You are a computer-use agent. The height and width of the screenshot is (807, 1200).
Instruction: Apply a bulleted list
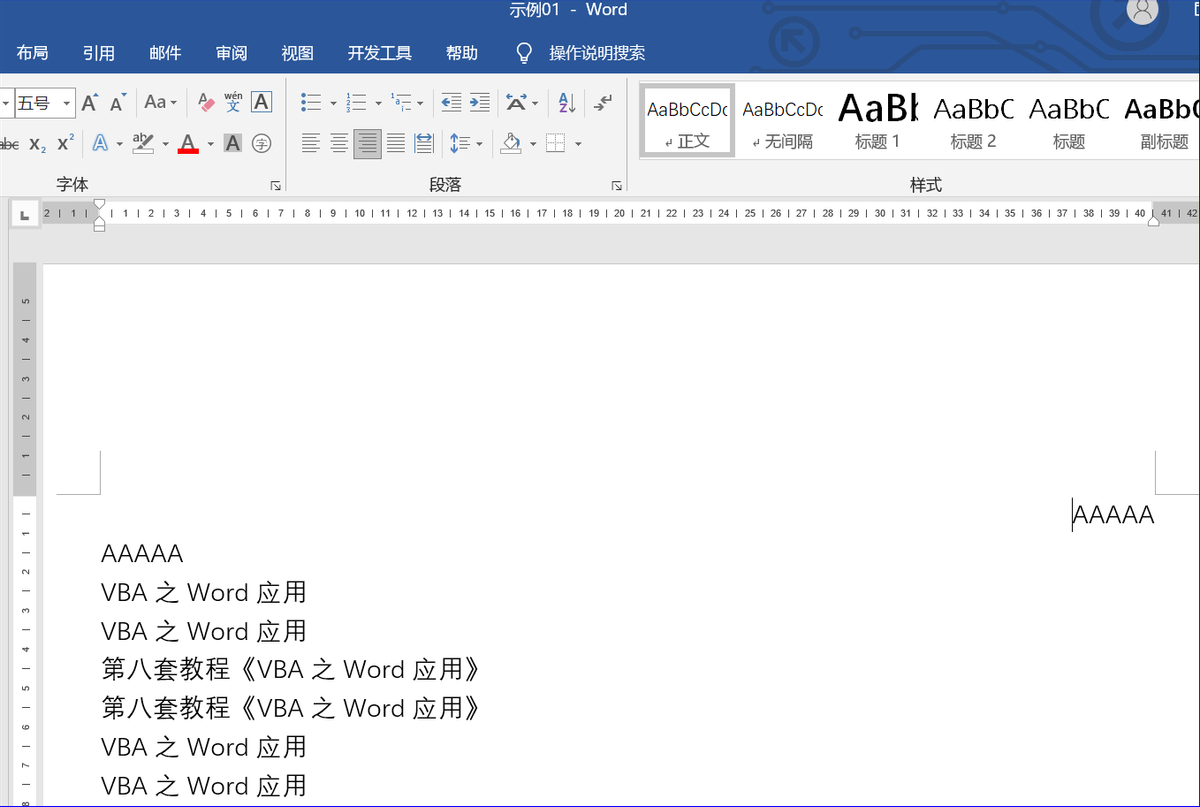point(310,102)
